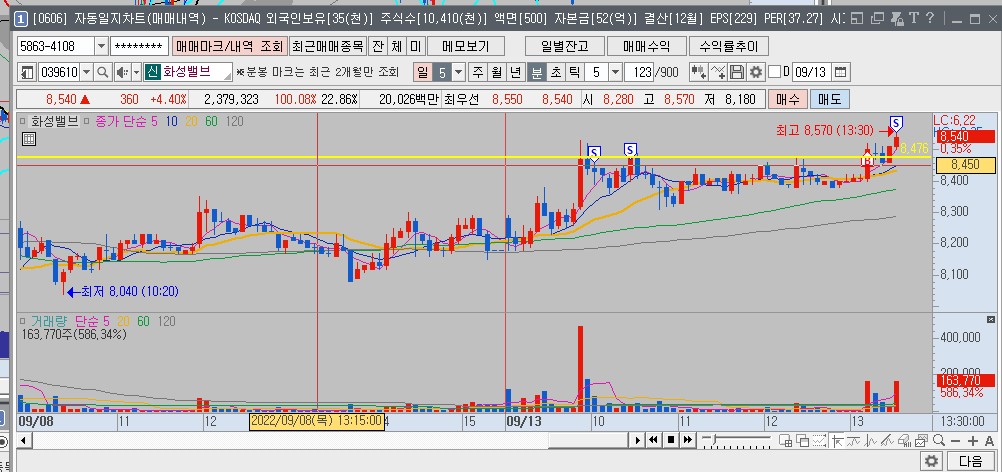The image size is (1002, 472).
Task: Click 최근매매종목 button
Action: click(328, 46)
